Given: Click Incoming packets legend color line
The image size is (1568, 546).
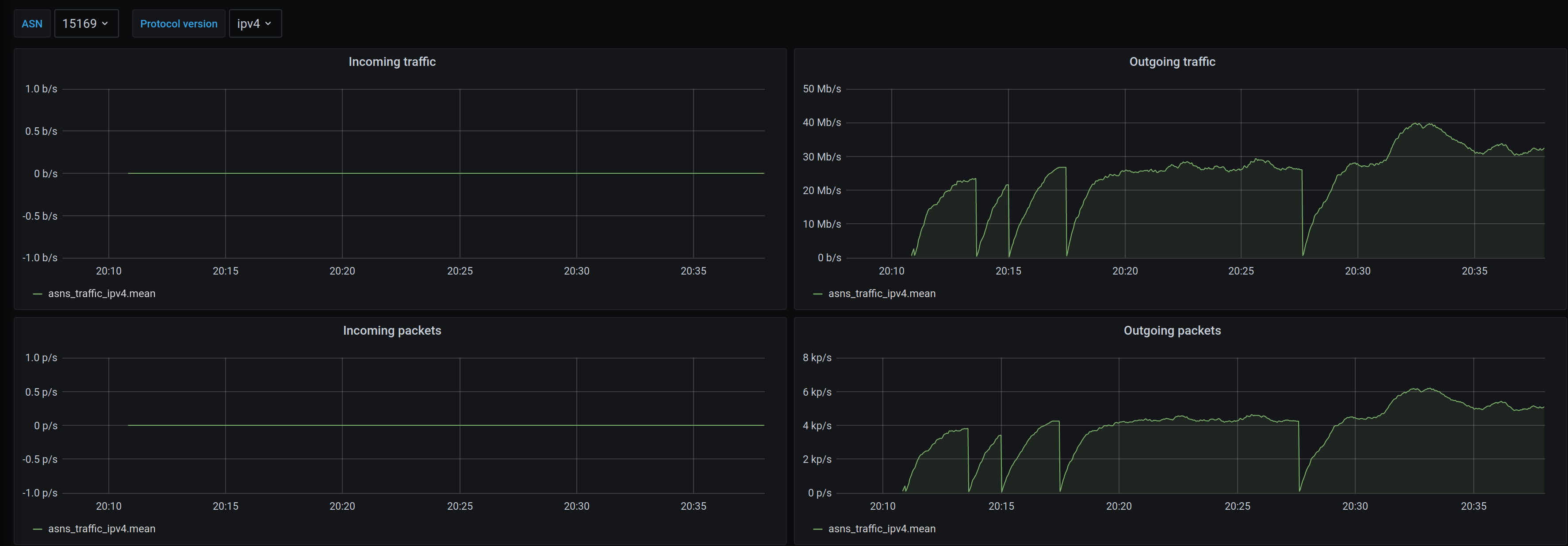Looking at the screenshot, I should [38, 529].
